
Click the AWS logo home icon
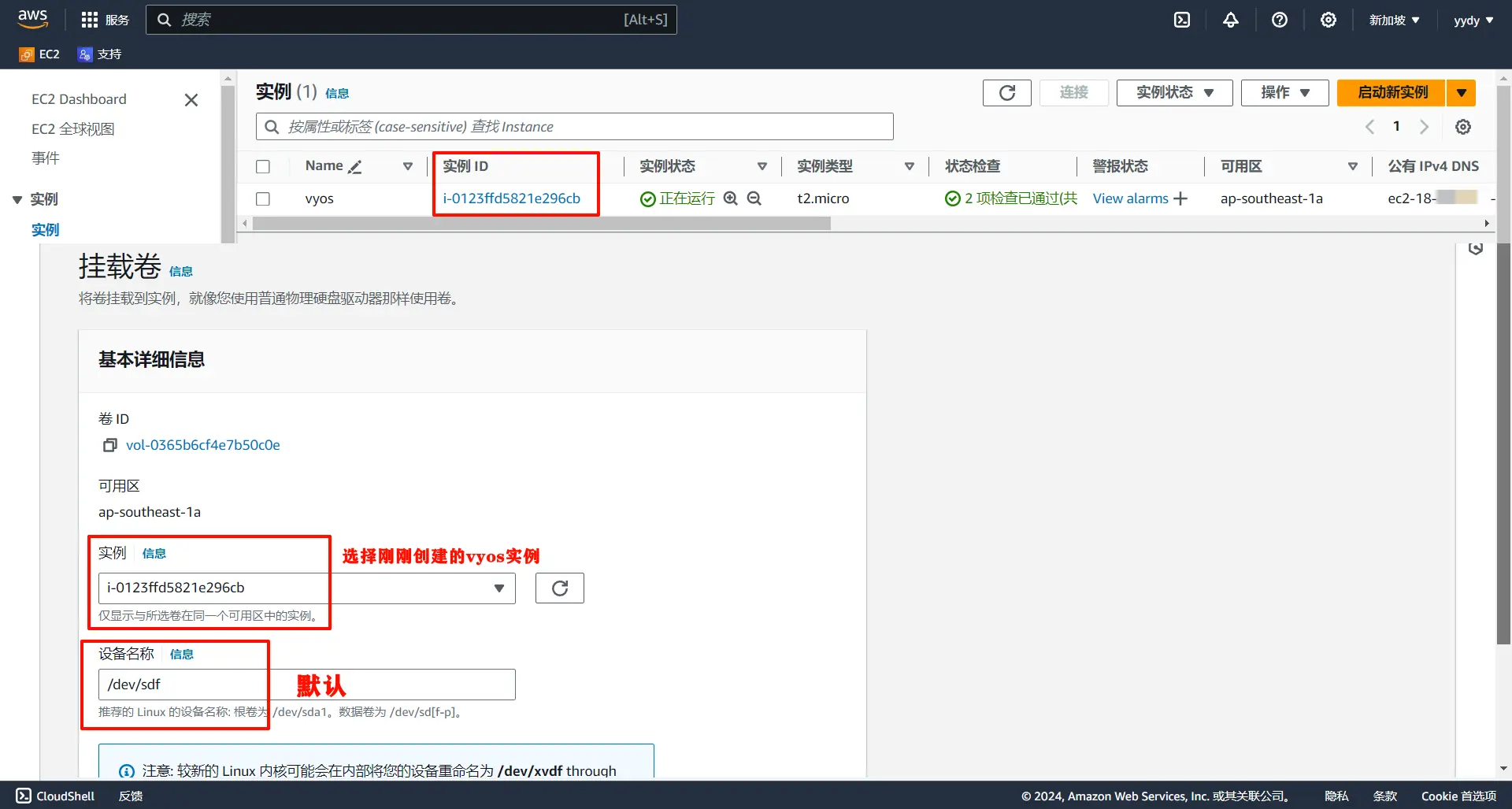click(33, 19)
